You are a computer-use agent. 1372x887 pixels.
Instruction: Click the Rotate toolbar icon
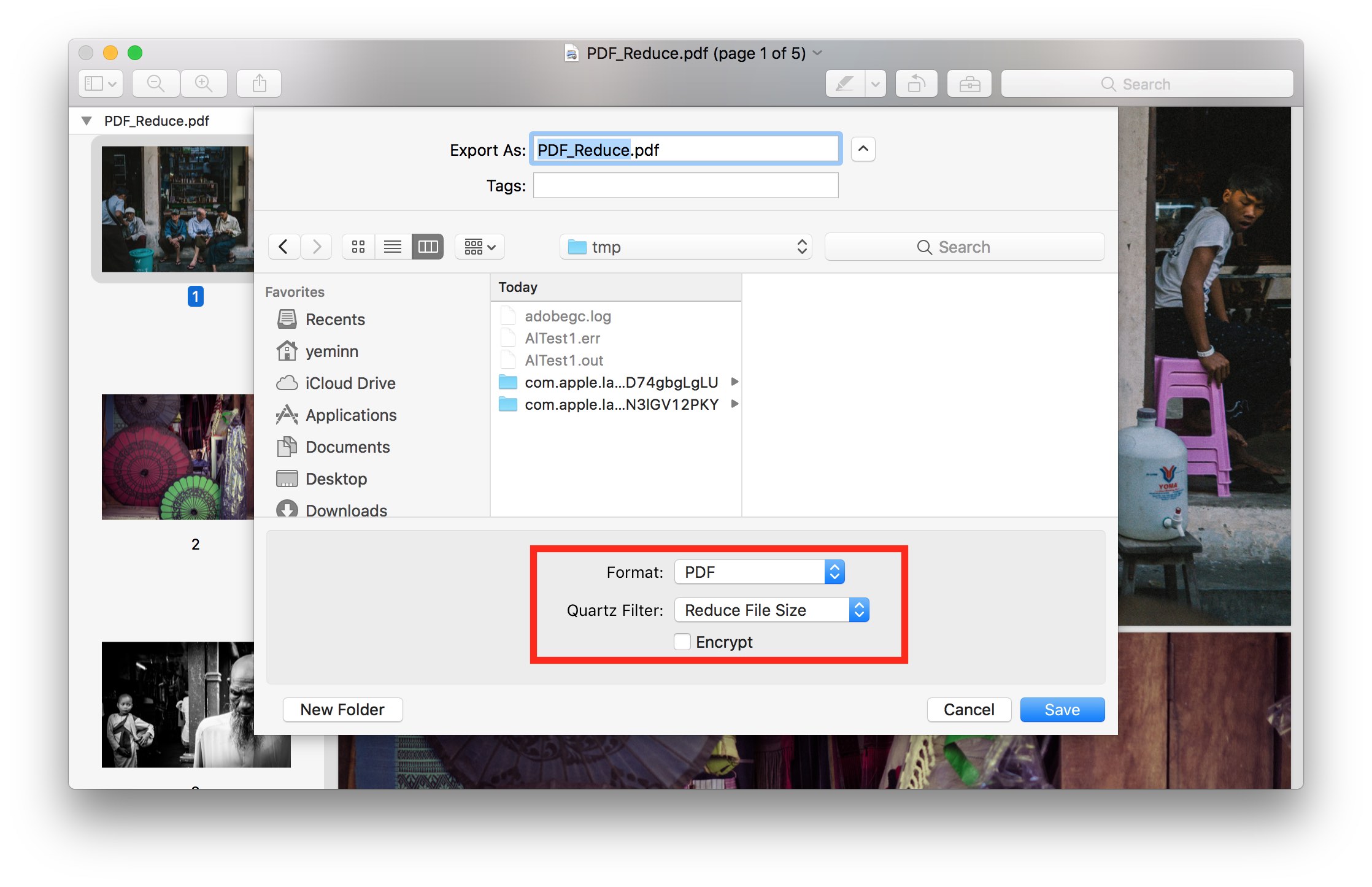tap(916, 83)
